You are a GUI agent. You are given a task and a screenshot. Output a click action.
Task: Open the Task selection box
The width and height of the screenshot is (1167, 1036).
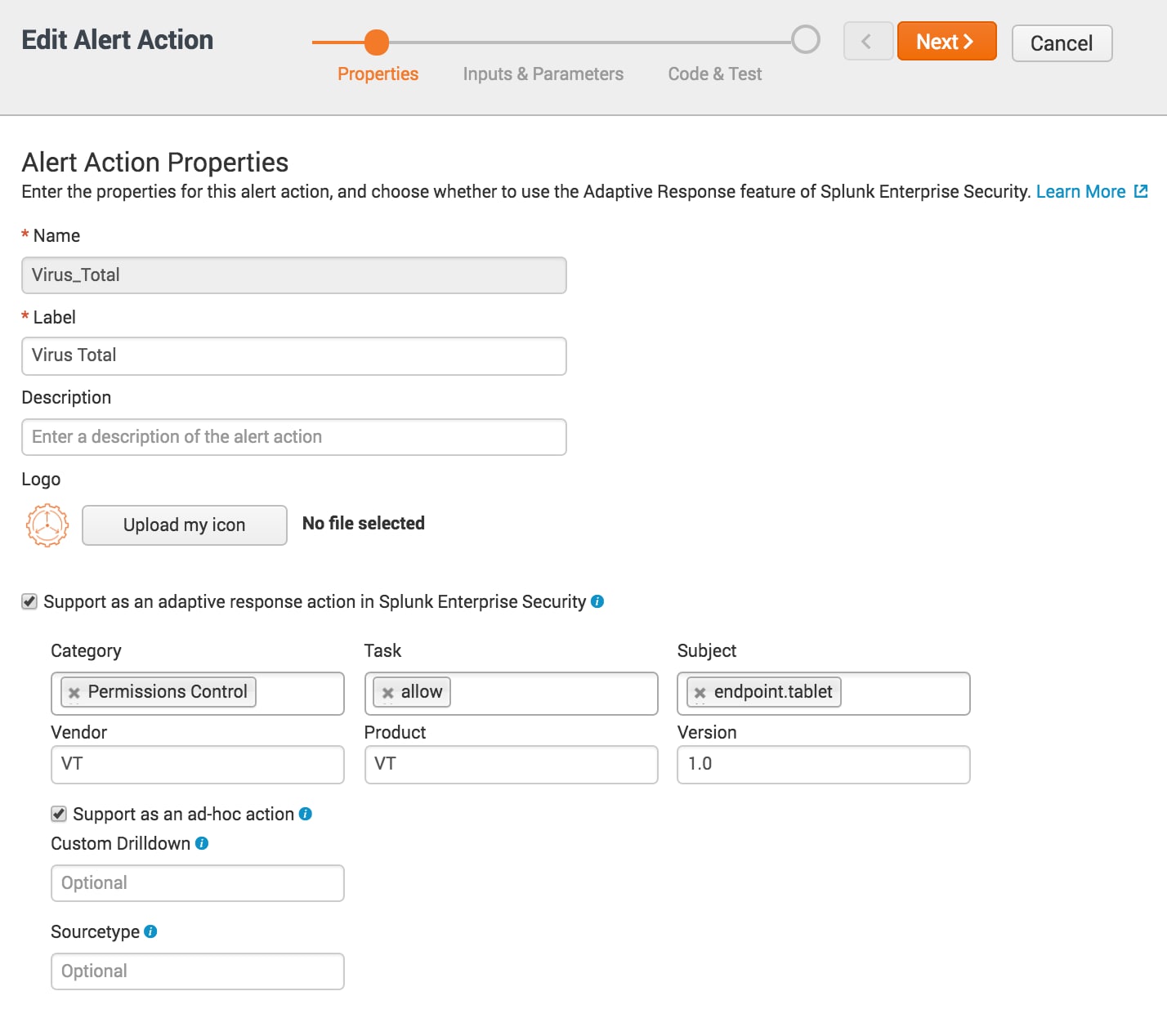(x=511, y=694)
